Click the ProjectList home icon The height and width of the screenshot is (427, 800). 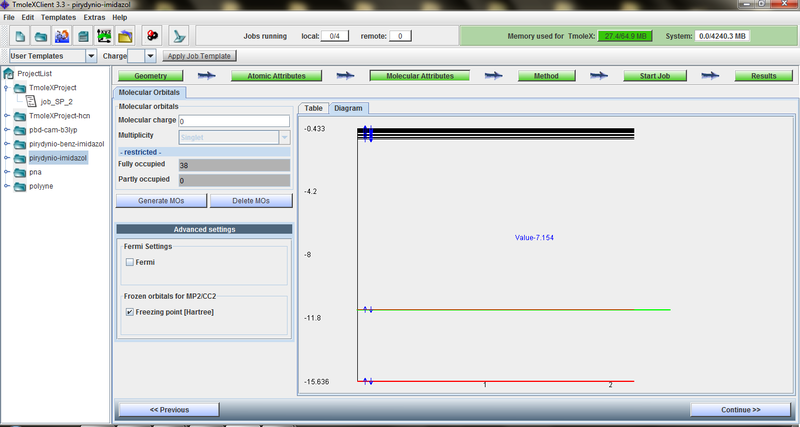click(9, 74)
